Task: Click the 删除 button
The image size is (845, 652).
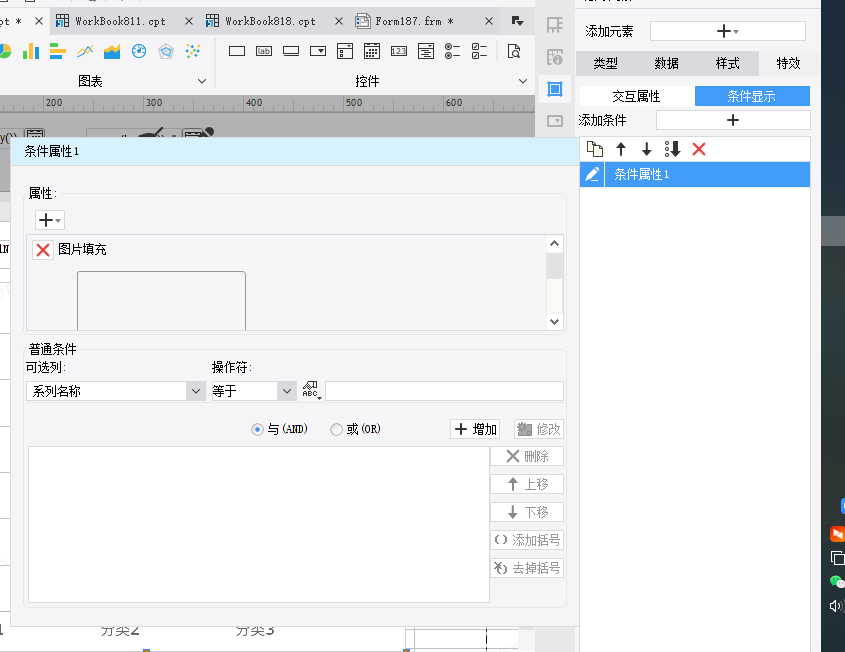Action: pos(527,456)
